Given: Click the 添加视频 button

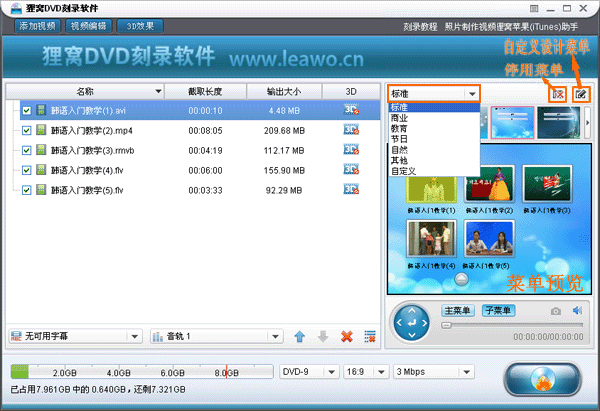Looking at the screenshot, I should click(x=38, y=26).
